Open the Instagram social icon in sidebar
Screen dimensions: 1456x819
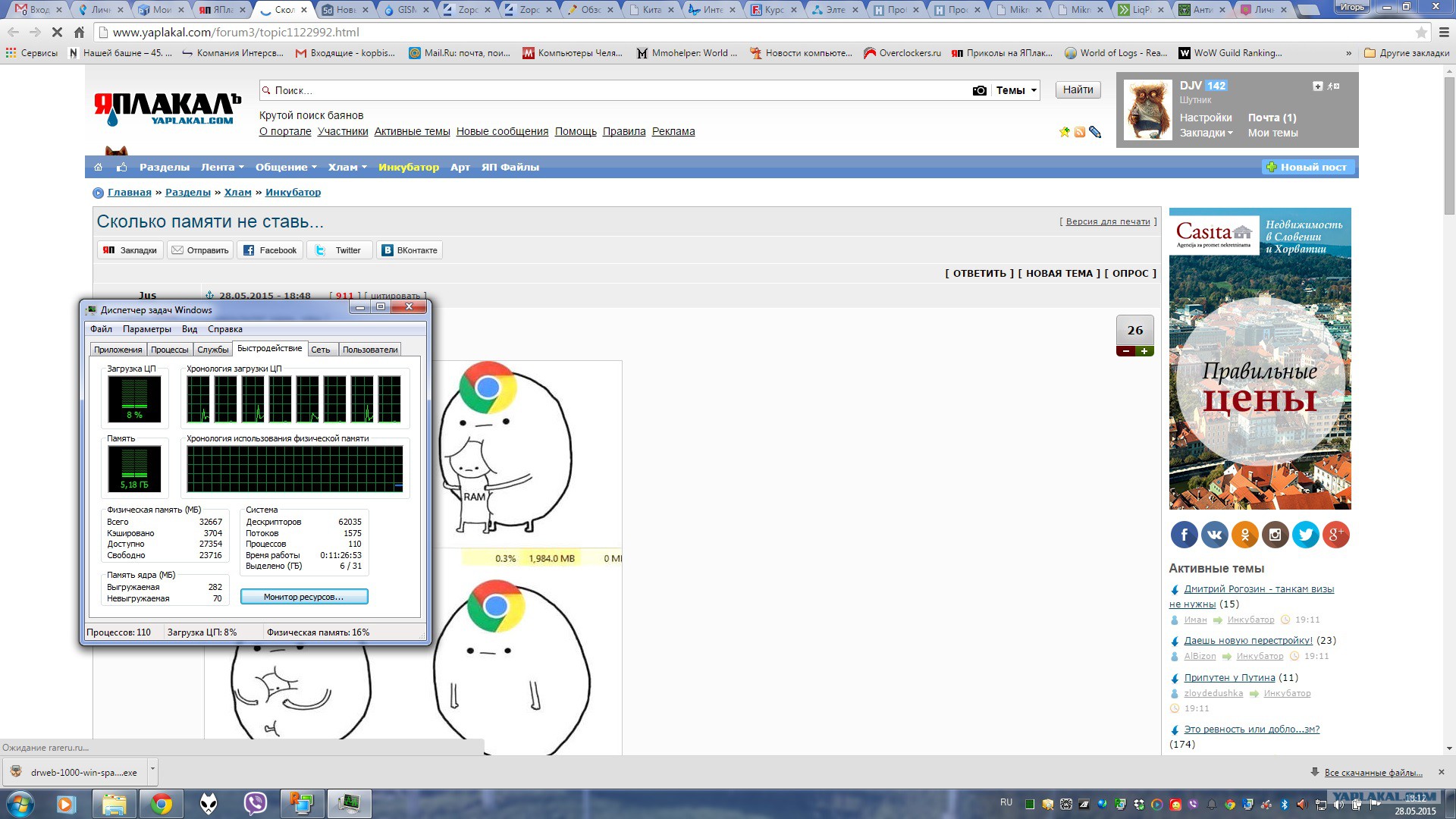pos(1275,535)
